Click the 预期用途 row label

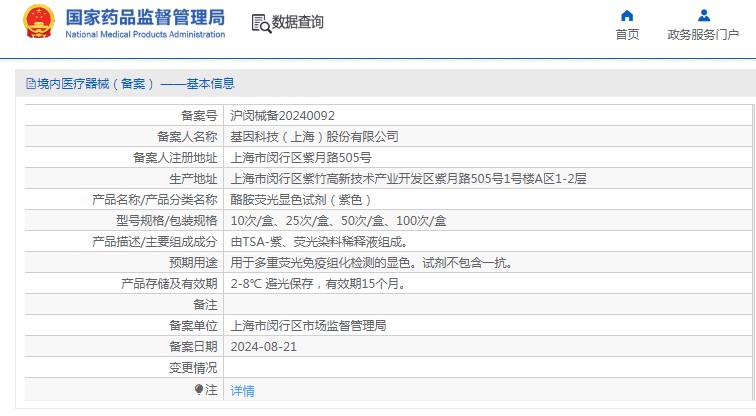[x=193, y=263]
